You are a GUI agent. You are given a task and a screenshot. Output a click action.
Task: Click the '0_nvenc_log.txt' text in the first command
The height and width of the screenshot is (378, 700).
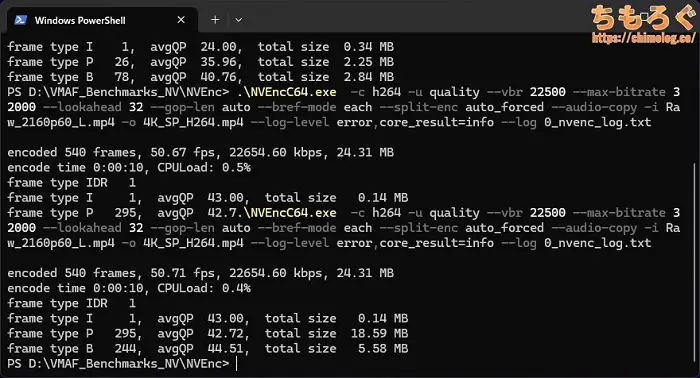(x=598, y=122)
